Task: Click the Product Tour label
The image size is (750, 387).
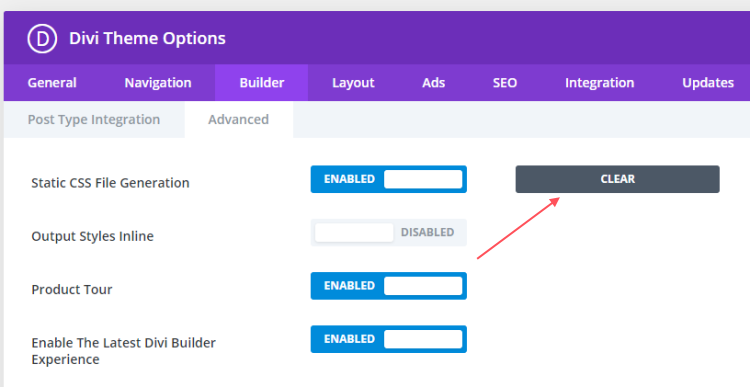Action: click(72, 289)
